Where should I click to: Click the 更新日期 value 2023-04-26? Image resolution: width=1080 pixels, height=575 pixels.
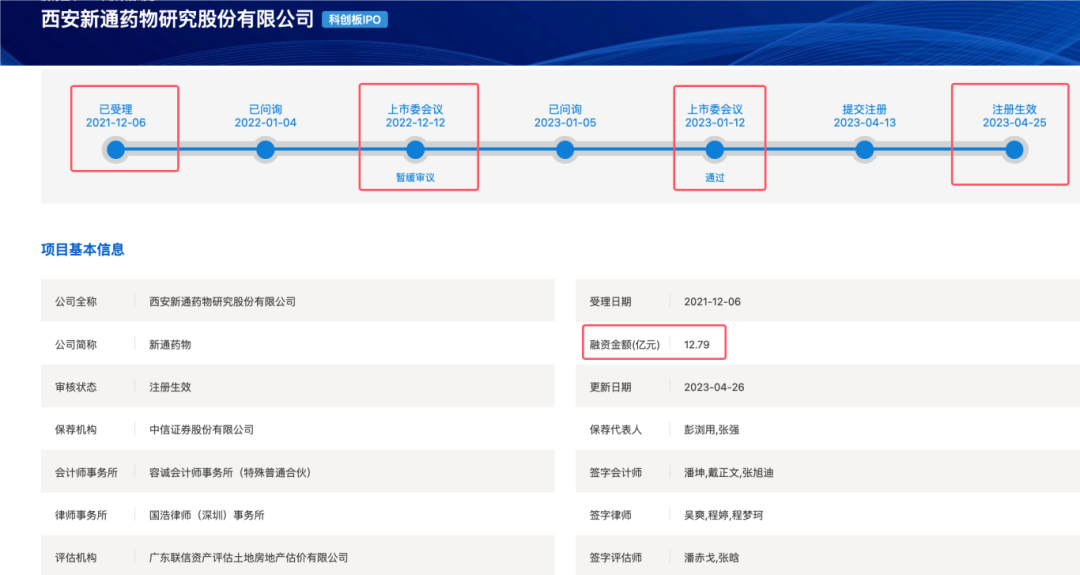714,387
